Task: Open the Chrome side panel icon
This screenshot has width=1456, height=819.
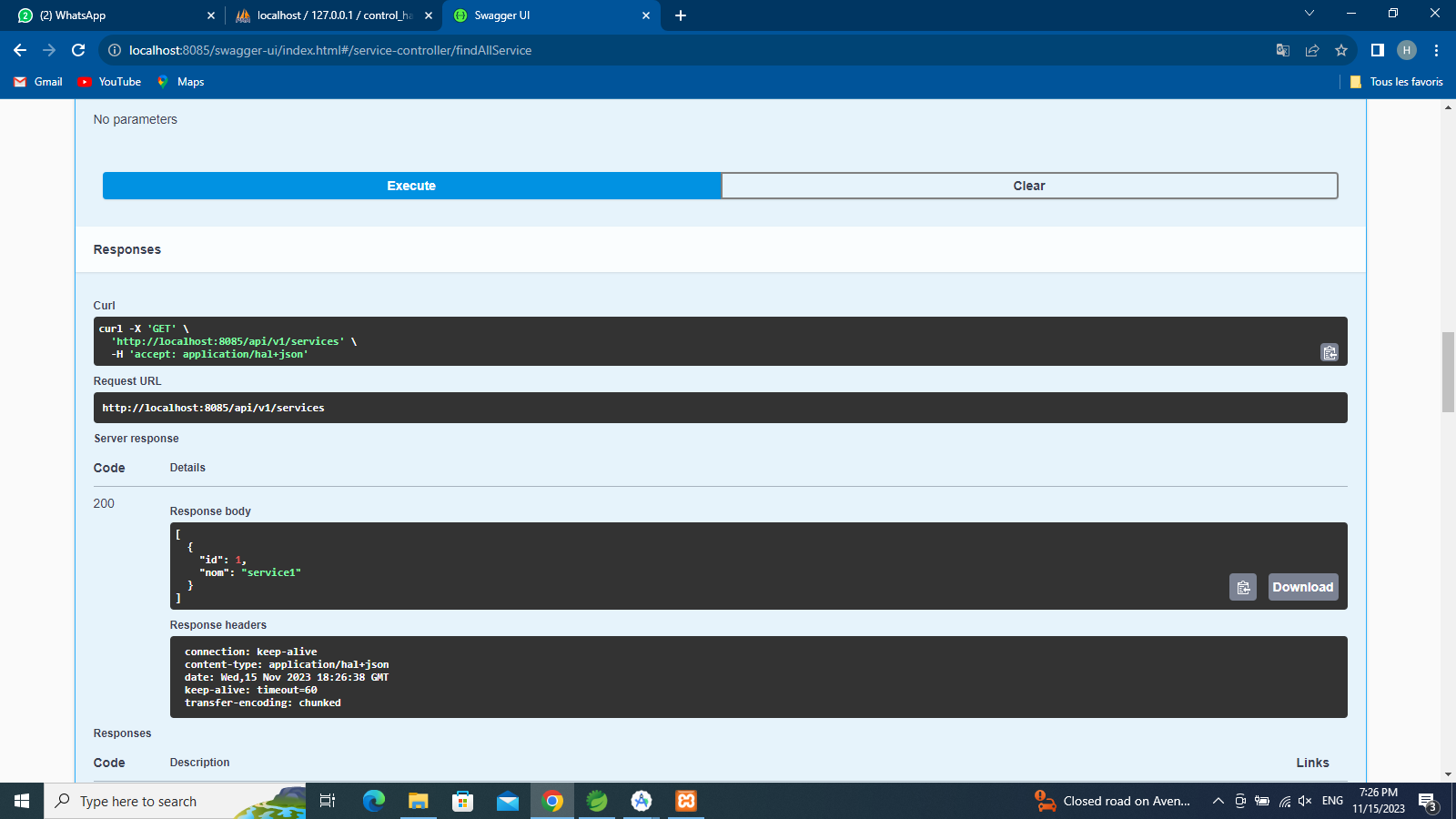Action: tap(1376, 50)
